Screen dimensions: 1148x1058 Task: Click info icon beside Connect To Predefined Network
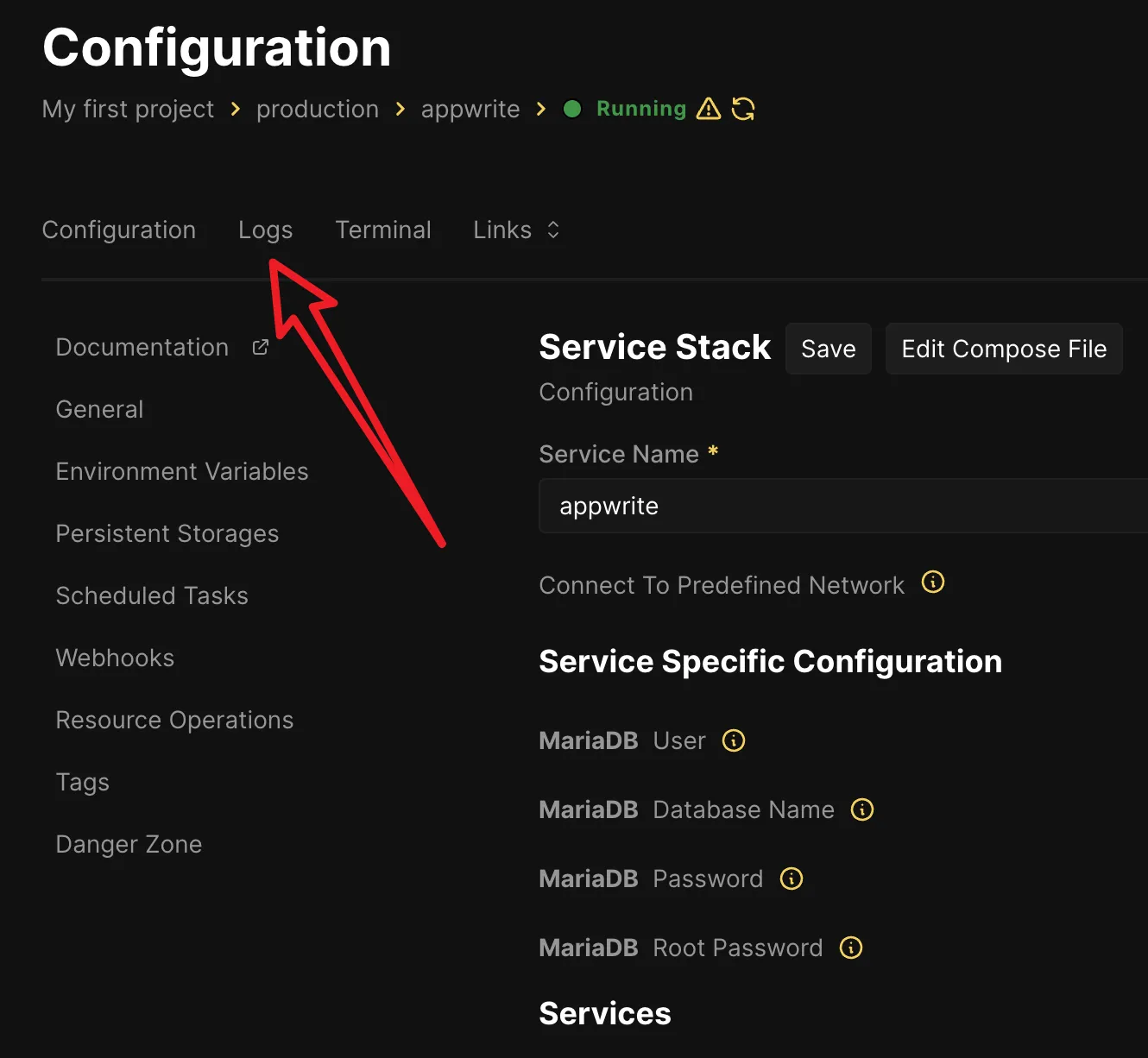click(933, 583)
